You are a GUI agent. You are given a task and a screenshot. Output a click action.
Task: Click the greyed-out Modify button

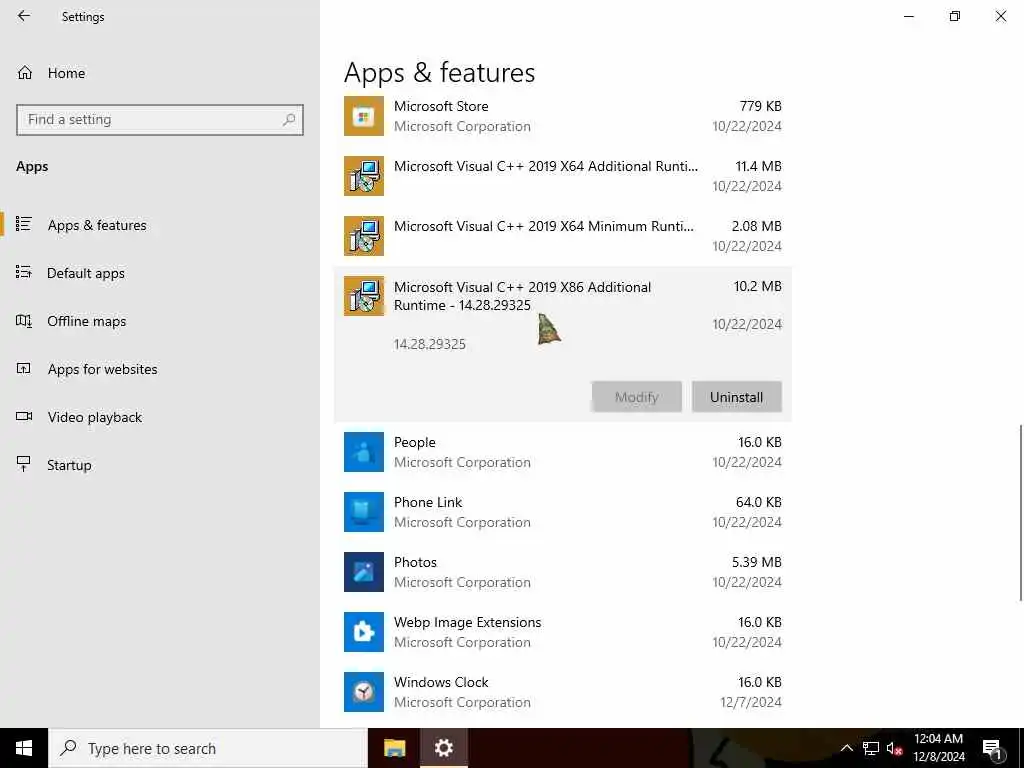637,397
